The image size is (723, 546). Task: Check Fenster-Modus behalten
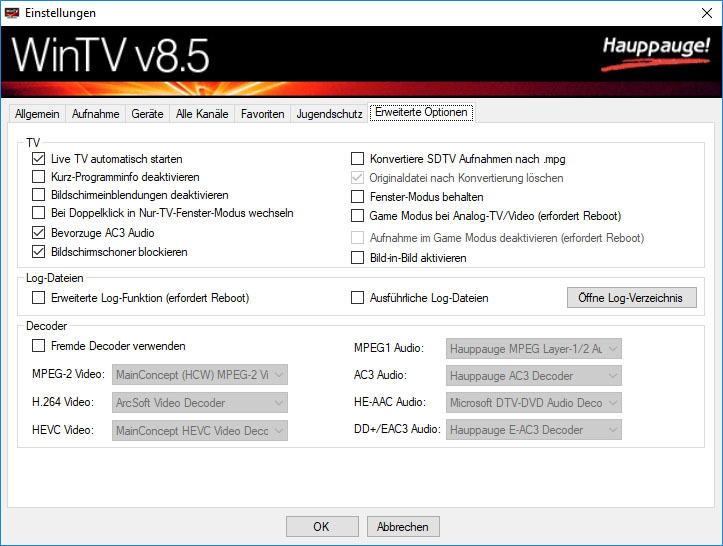pyautogui.click(x=357, y=197)
